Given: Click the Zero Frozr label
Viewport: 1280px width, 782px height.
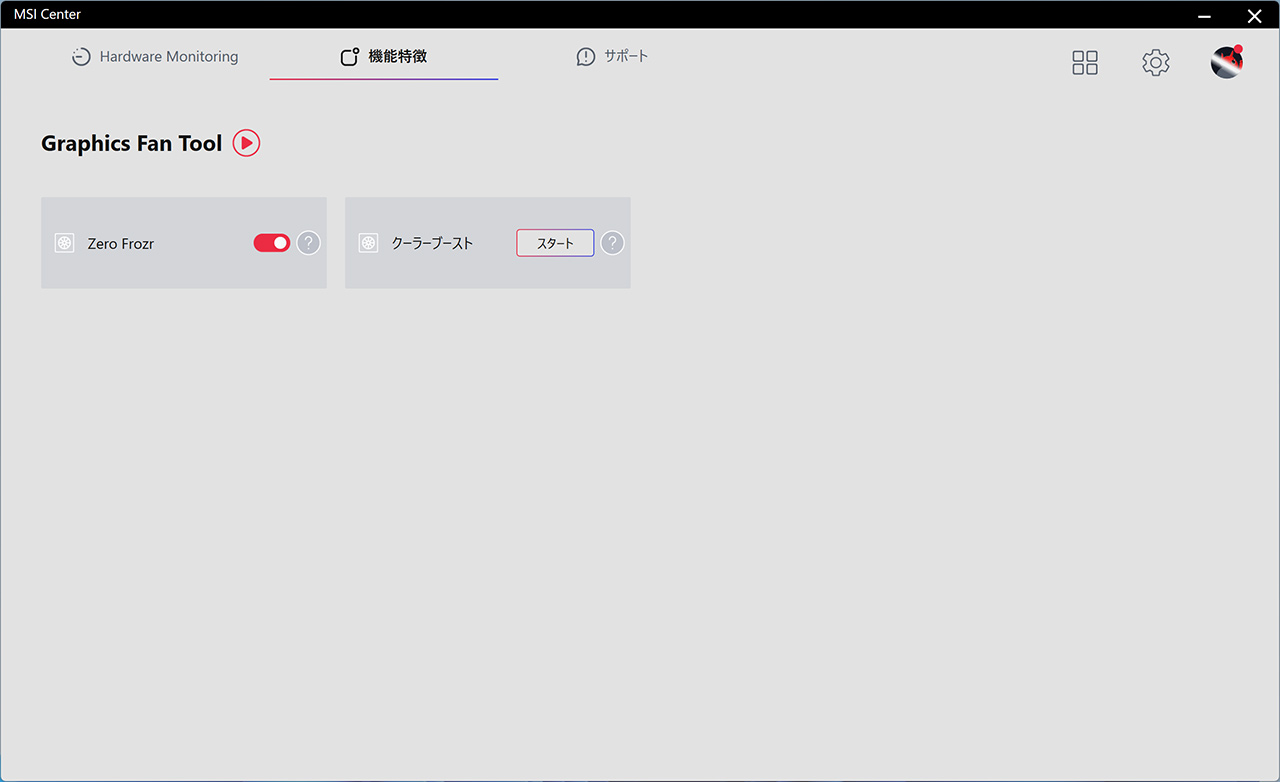Looking at the screenshot, I should pos(121,243).
